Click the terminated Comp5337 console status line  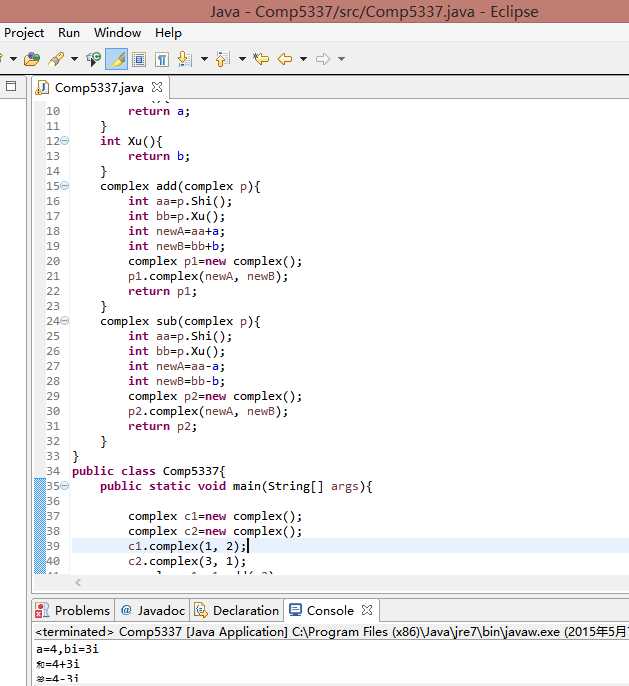[x=331, y=632]
